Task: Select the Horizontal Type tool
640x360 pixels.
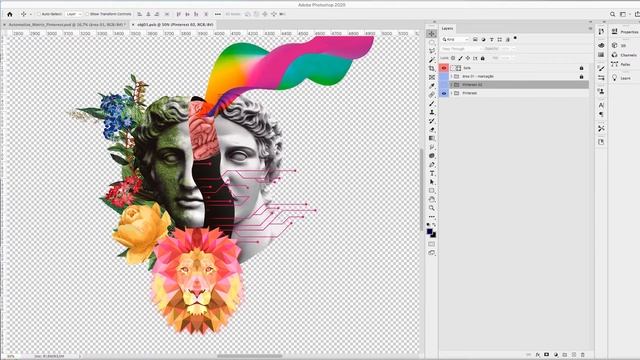Action: tap(432, 173)
